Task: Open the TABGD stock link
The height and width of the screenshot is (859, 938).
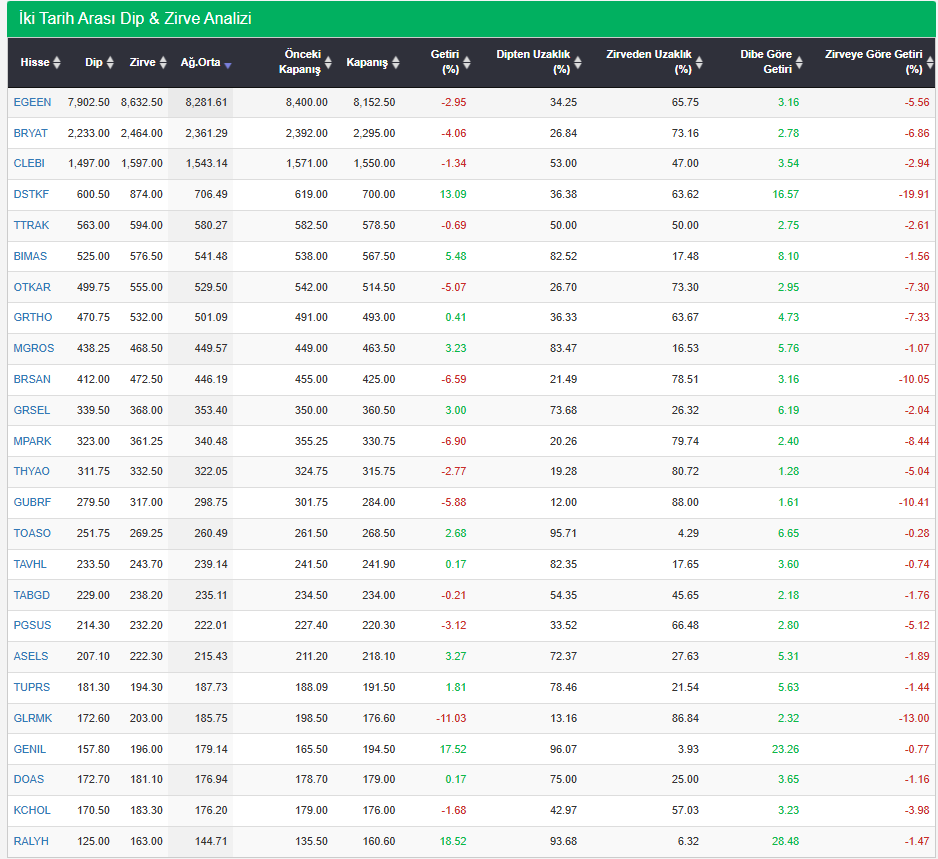Action: 32,595
